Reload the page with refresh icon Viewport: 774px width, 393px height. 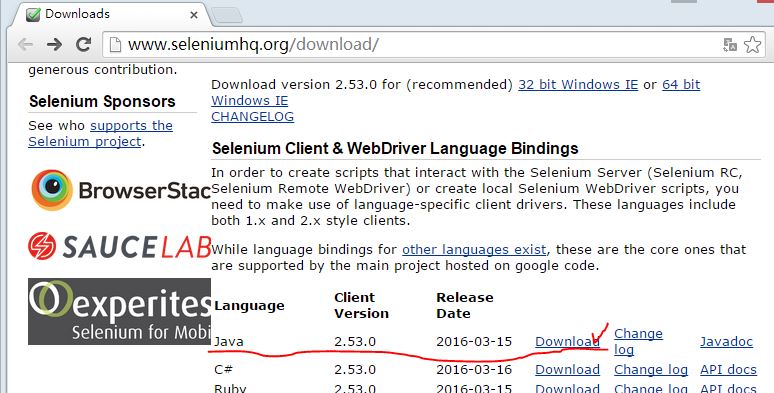[83, 44]
